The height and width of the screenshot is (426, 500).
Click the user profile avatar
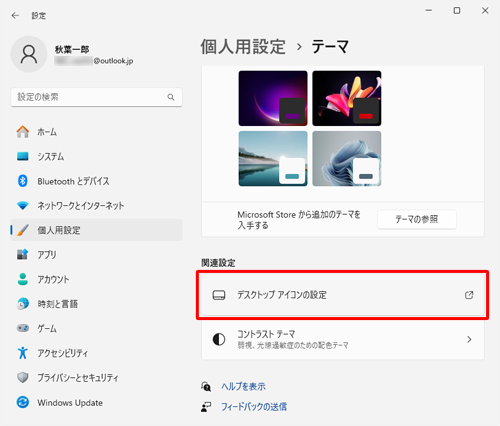(x=29, y=54)
